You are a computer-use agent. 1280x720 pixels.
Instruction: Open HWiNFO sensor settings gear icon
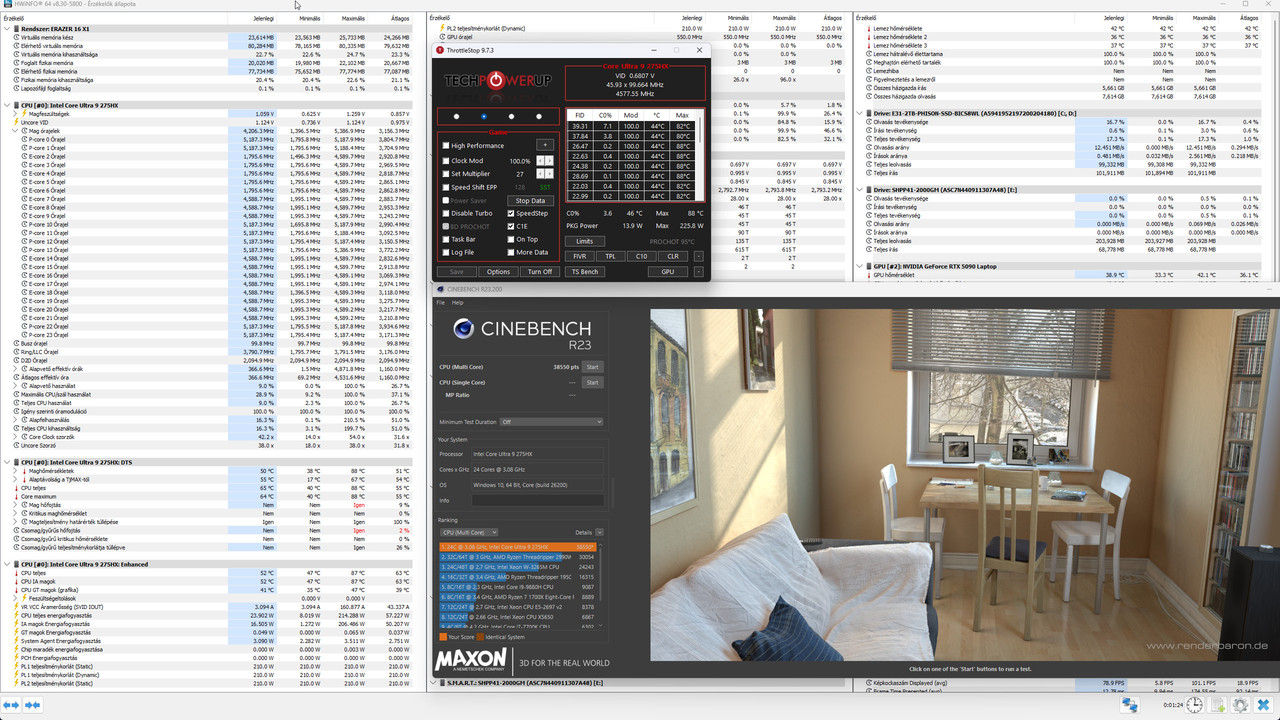(x=1241, y=705)
